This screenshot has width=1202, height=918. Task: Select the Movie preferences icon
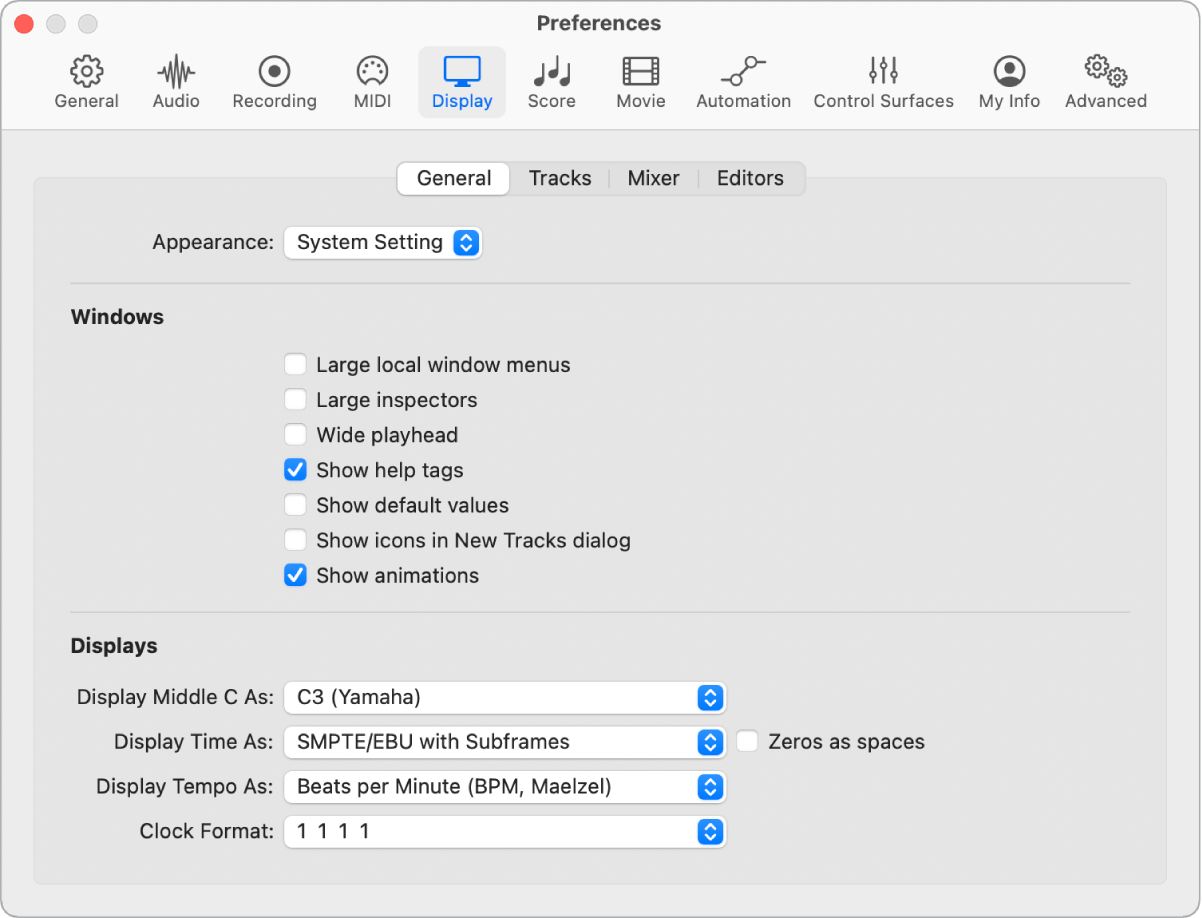point(640,82)
